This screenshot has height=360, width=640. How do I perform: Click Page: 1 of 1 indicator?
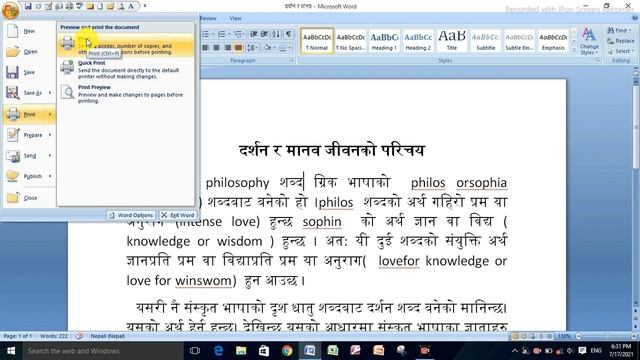pyautogui.click(x=18, y=336)
